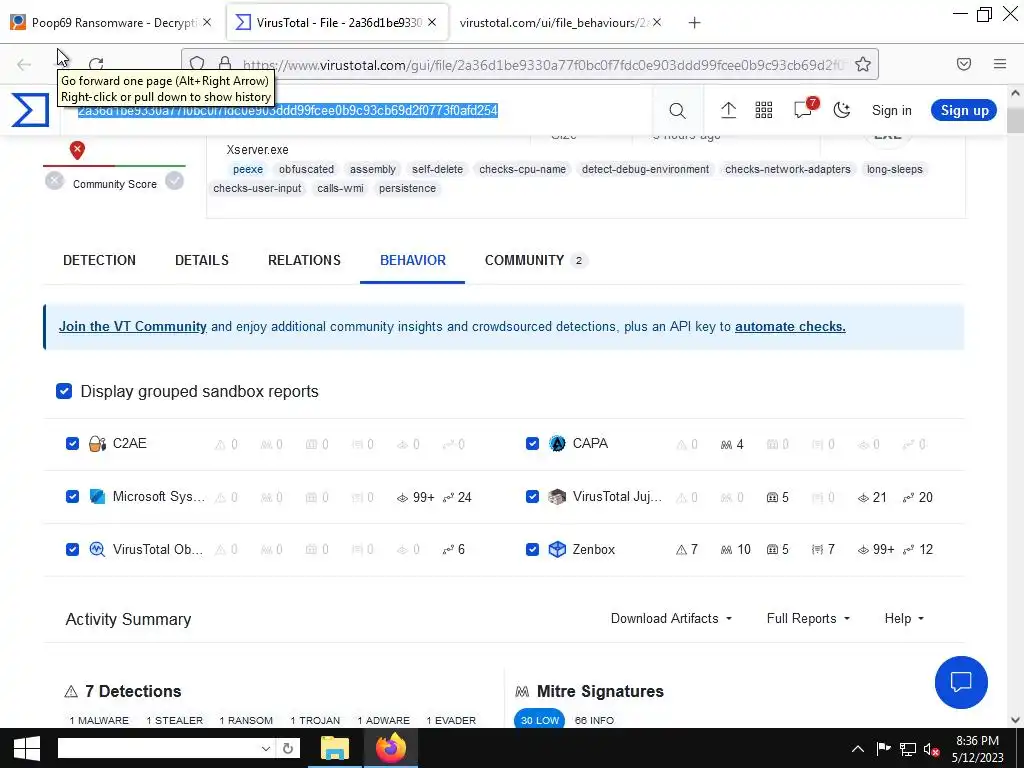This screenshot has width=1024, height=768.
Task: Expand the Download Artifacts dropdown
Action: pyautogui.click(x=671, y=618)
